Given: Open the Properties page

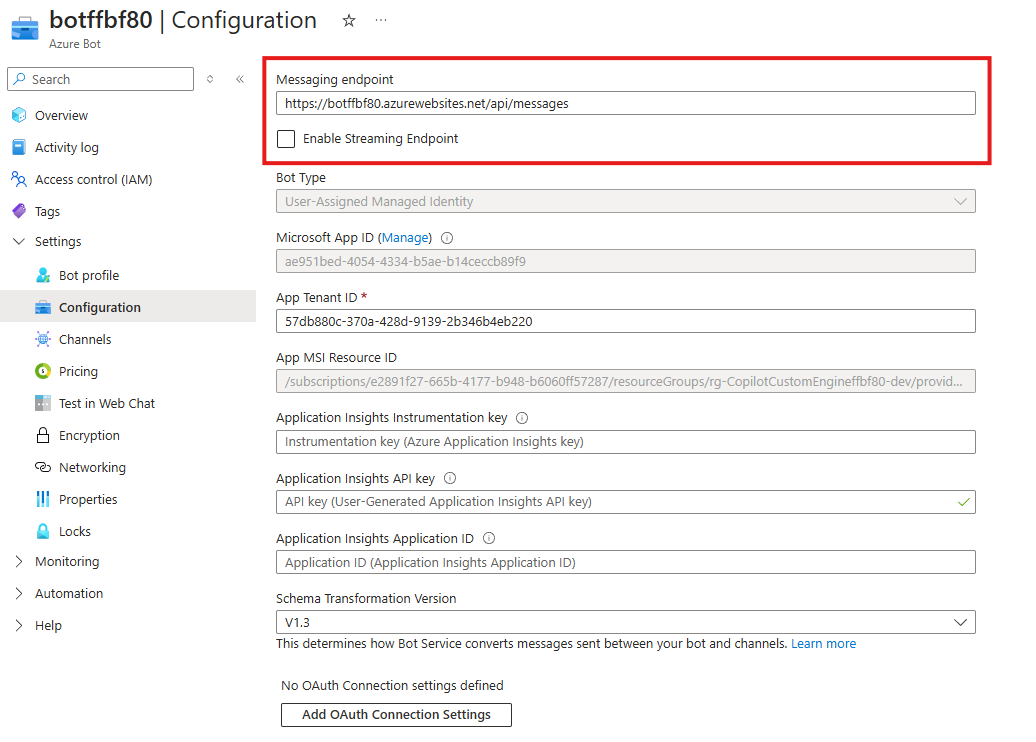Looking at the screenshot, I should [88, 500].
